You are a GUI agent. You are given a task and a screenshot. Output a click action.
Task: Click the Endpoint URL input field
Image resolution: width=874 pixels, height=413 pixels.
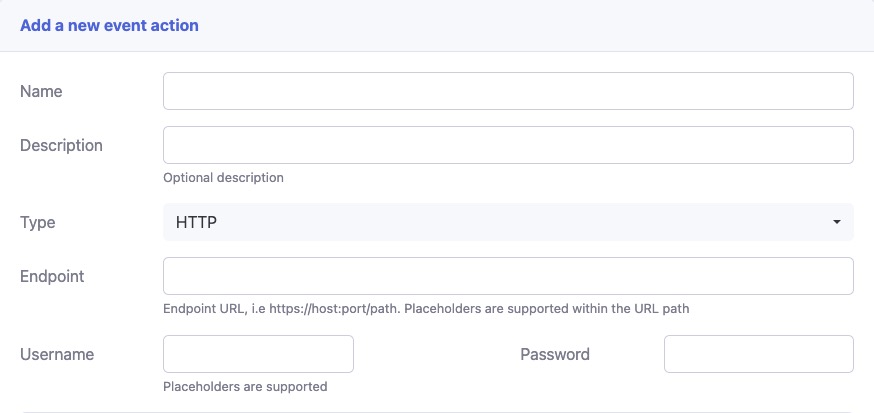click(508, 276)
